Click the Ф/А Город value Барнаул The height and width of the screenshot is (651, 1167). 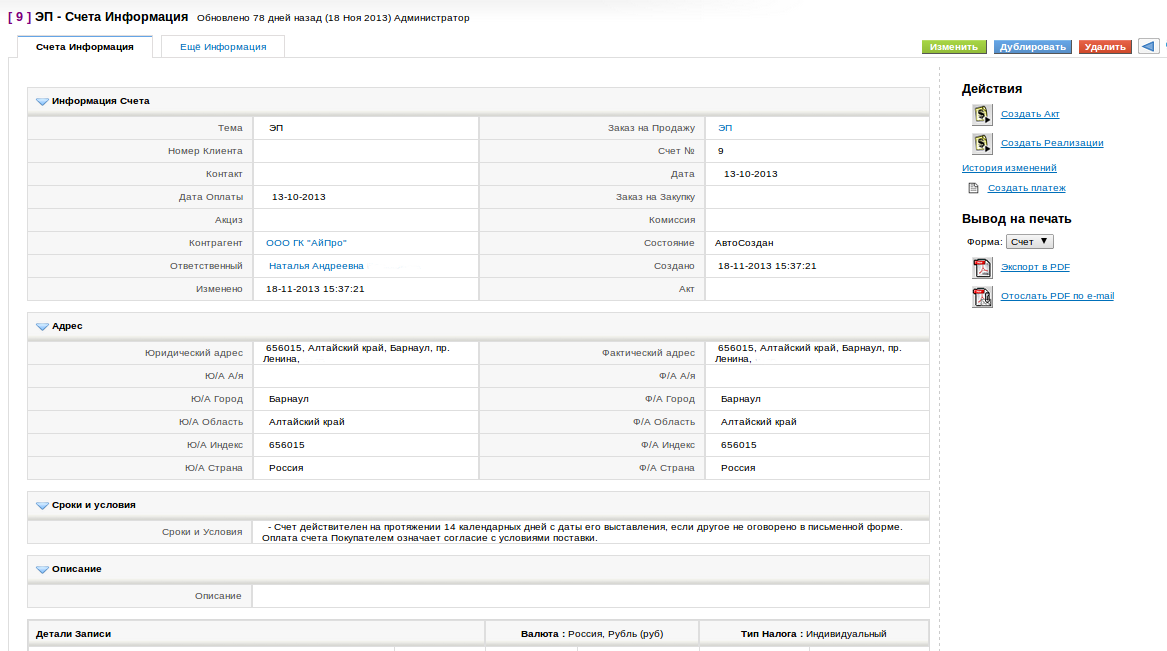pos(741,400)
